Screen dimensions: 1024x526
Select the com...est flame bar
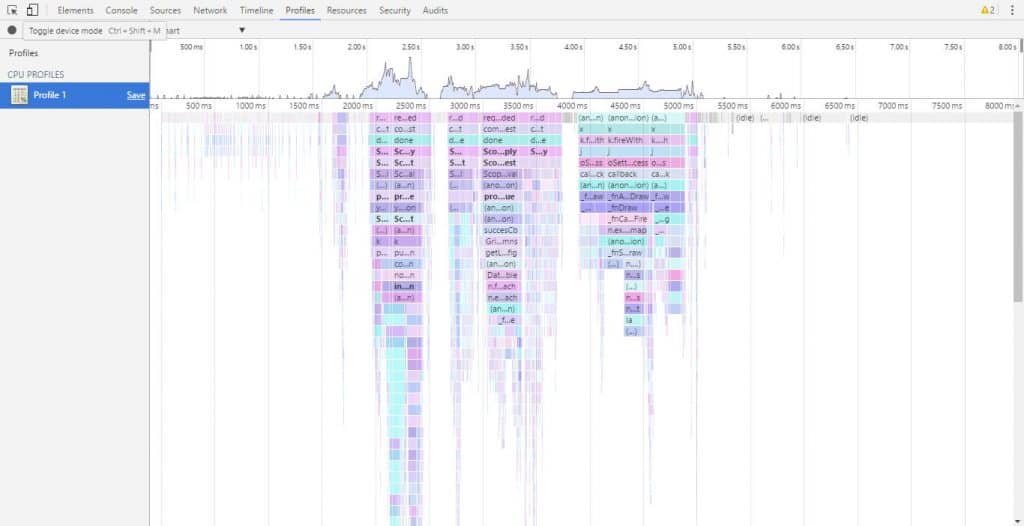(x=499, y=129)
